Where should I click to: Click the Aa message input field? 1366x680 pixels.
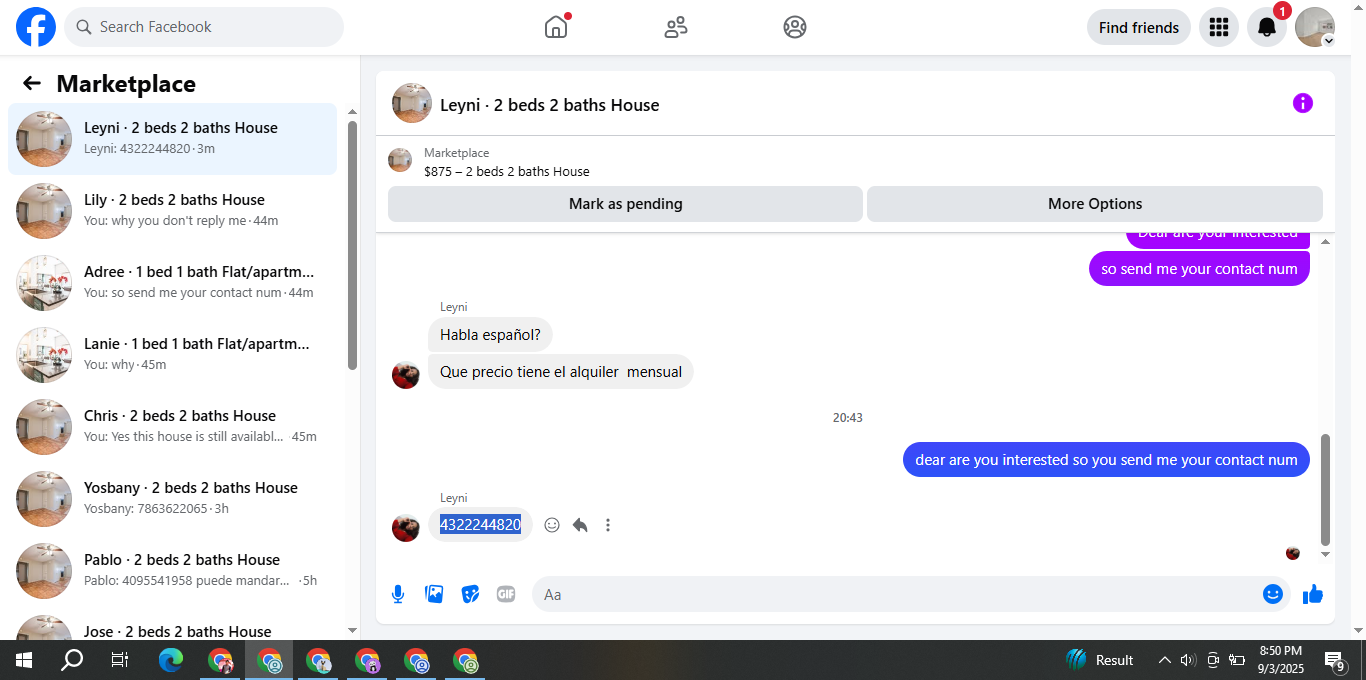(x=910, y=594)
